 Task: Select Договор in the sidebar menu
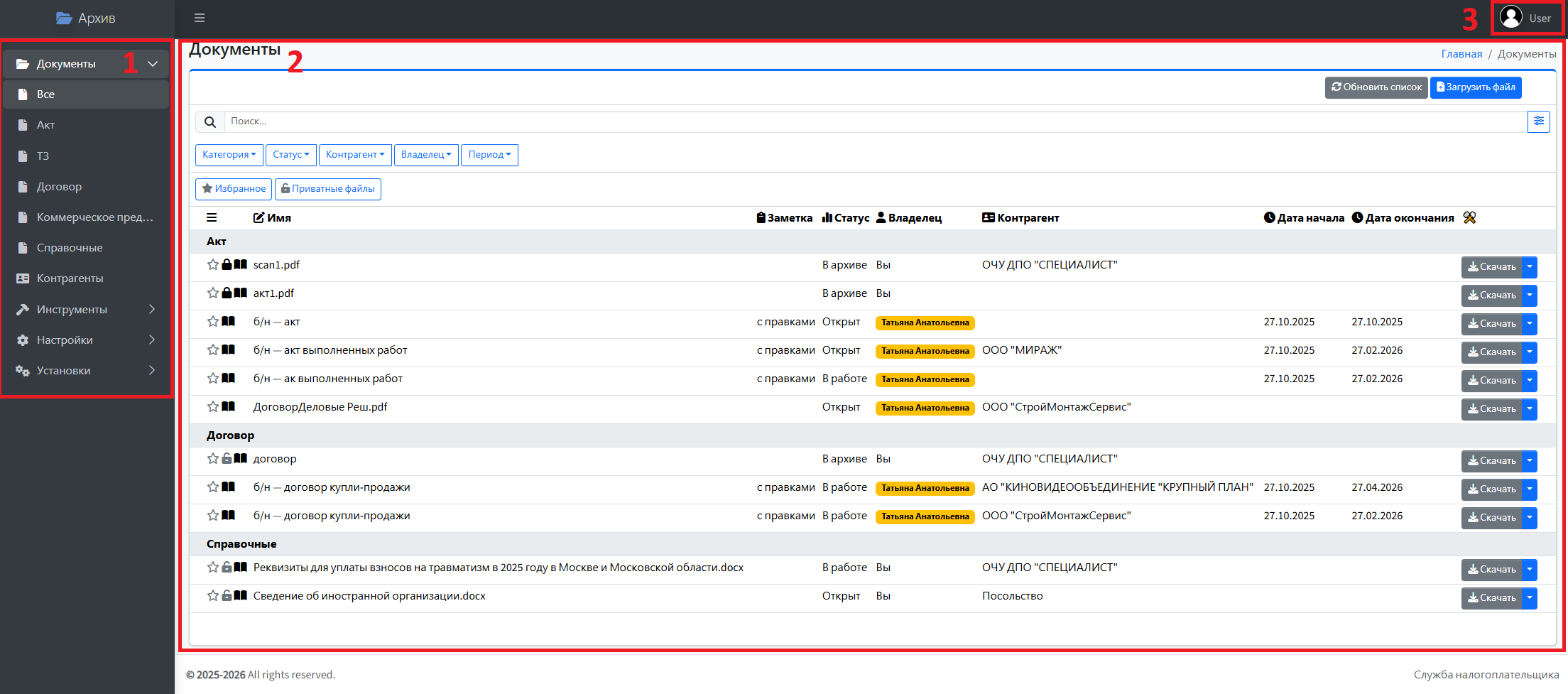pos(59,187)
